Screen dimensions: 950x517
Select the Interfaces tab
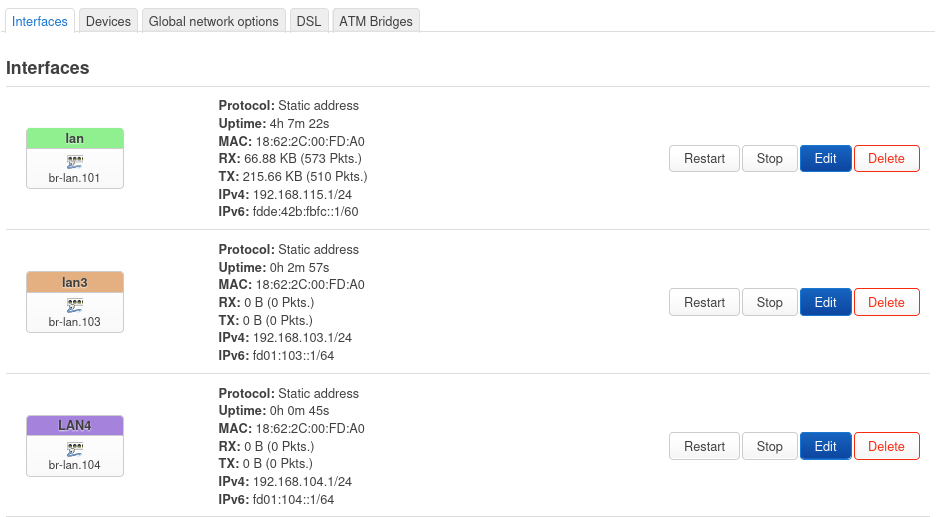click(x=40, y=21)
